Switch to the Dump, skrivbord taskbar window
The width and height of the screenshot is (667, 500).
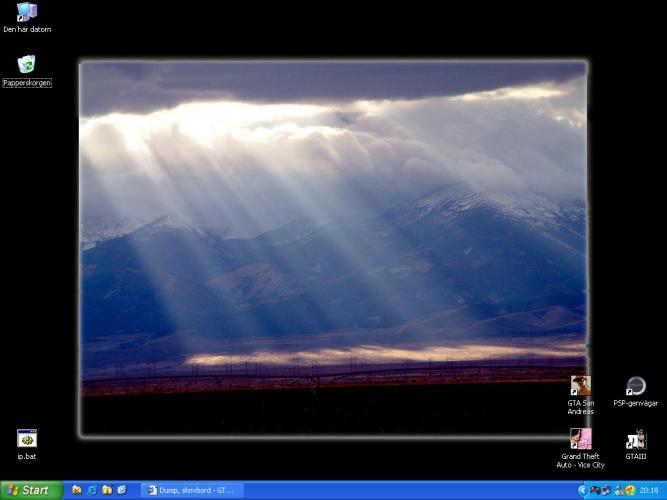190,490
